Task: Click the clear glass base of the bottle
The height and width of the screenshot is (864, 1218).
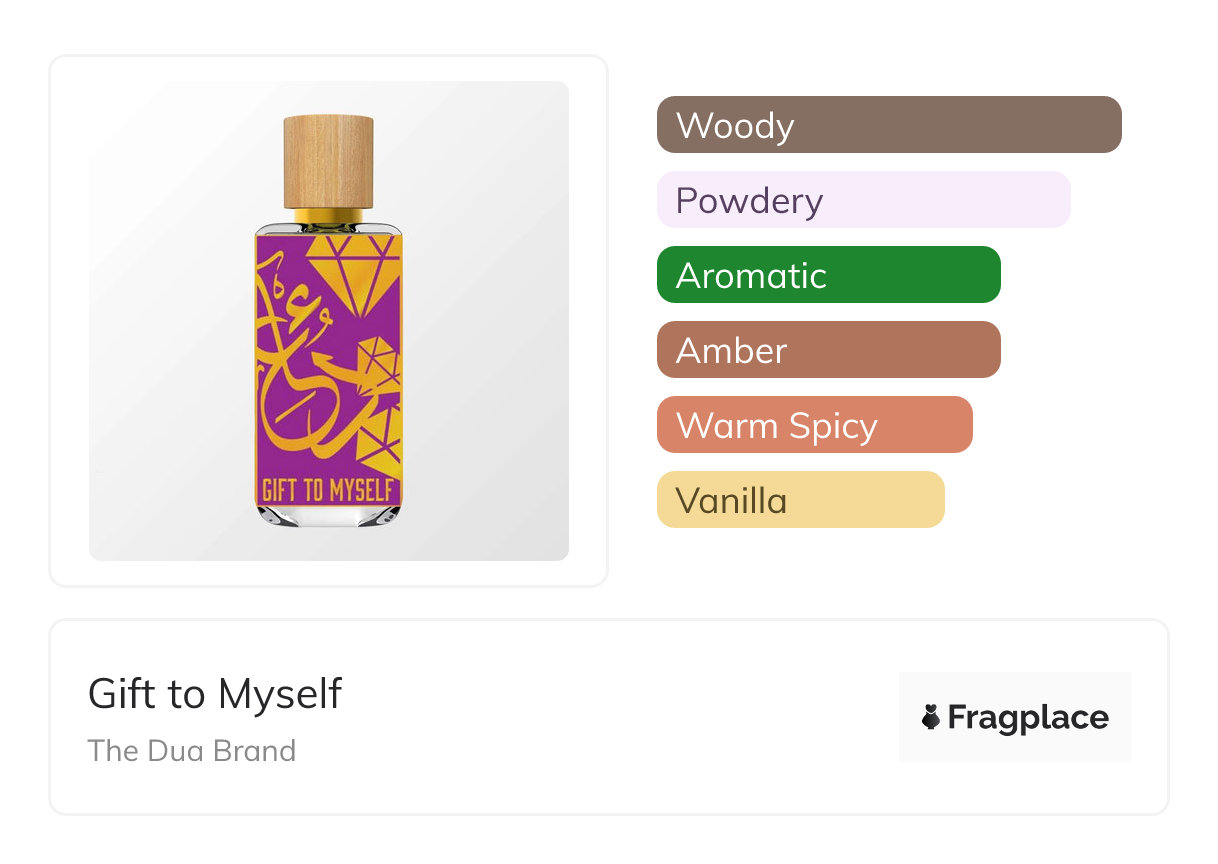Action: (328, 514)
